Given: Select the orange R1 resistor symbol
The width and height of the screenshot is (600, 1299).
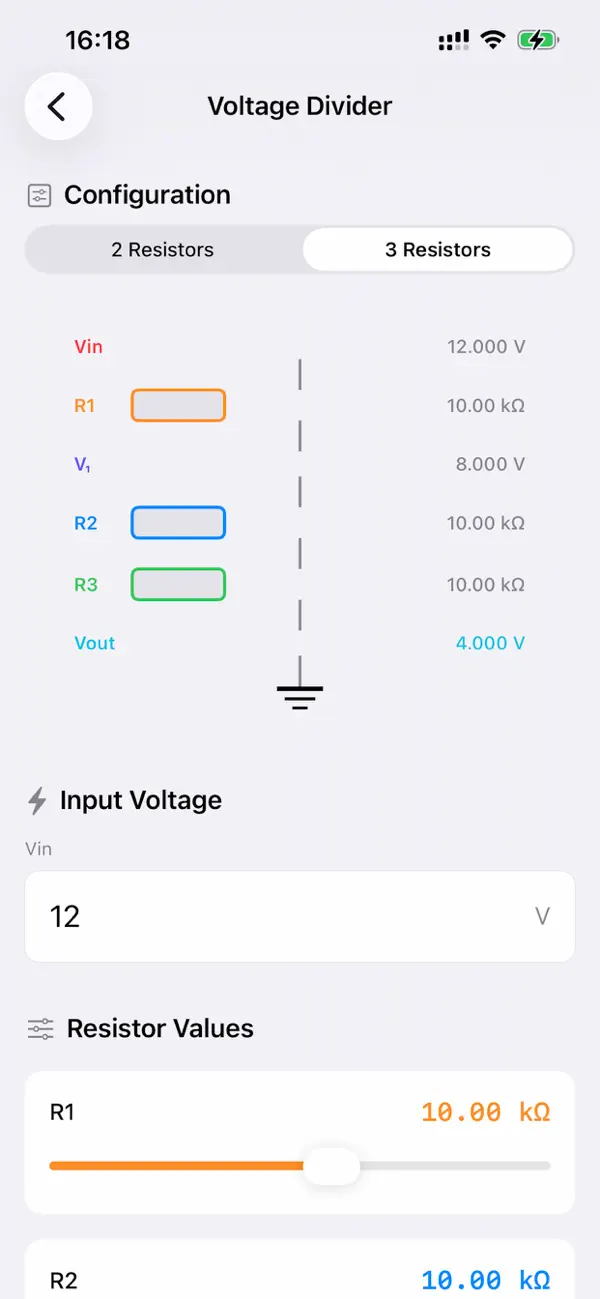Looking at the screenshot, I should 178,405.
